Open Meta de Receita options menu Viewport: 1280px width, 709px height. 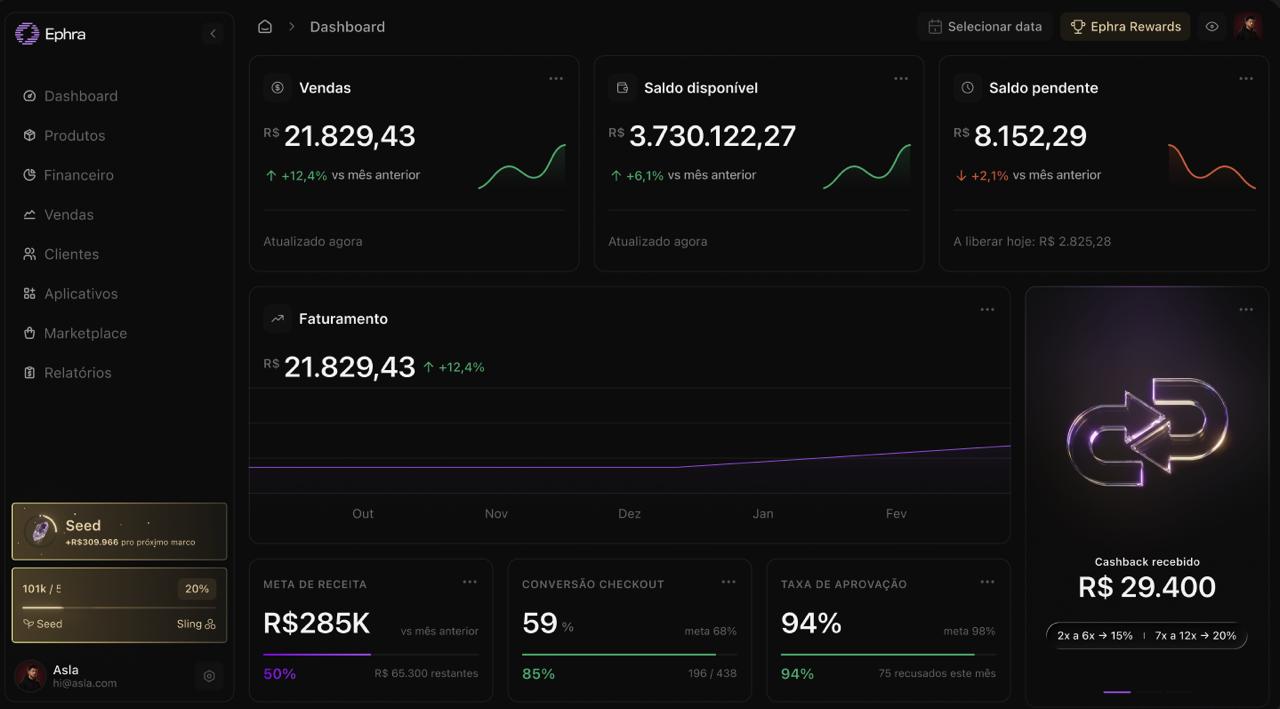click(x=470, y=581)
